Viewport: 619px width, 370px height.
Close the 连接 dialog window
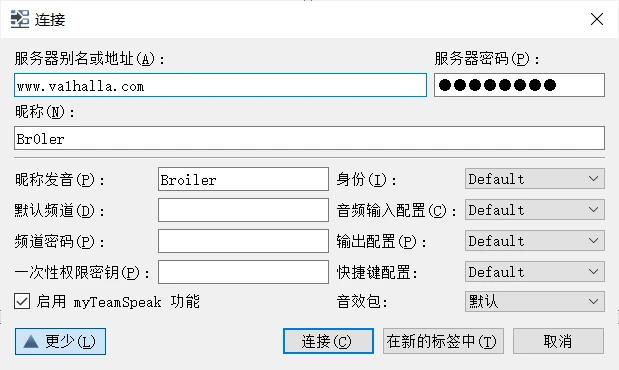(x=596, y=19)
